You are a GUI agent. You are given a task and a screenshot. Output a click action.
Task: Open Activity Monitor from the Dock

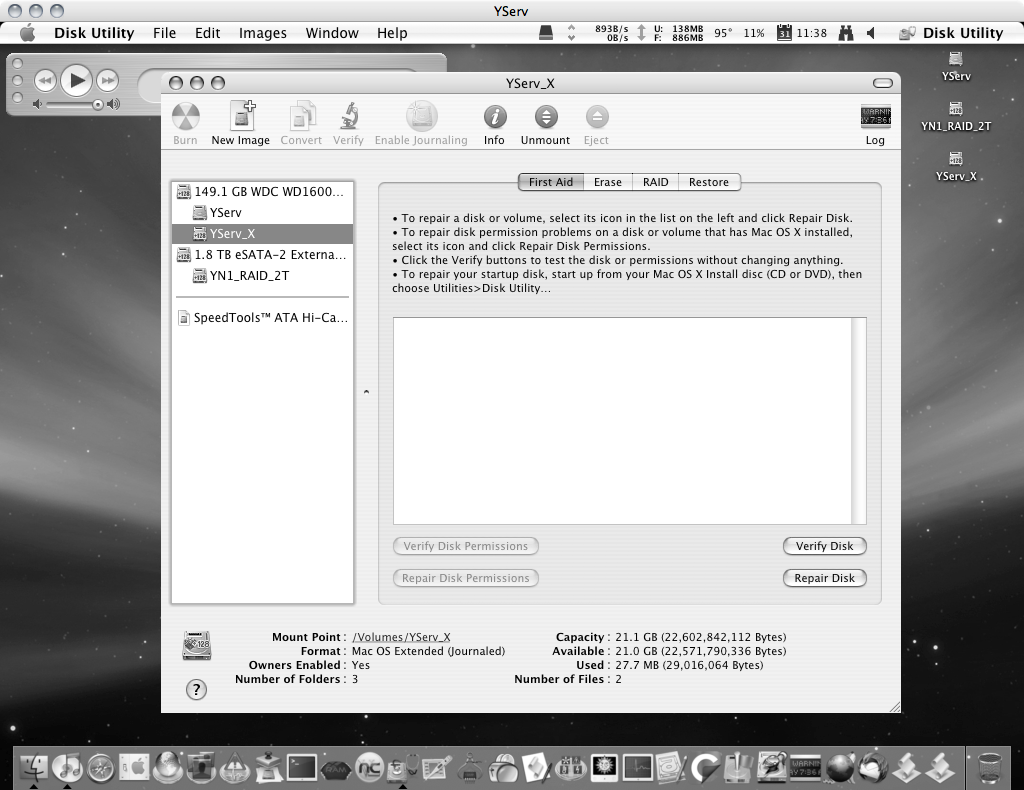[x=637, y=768]
